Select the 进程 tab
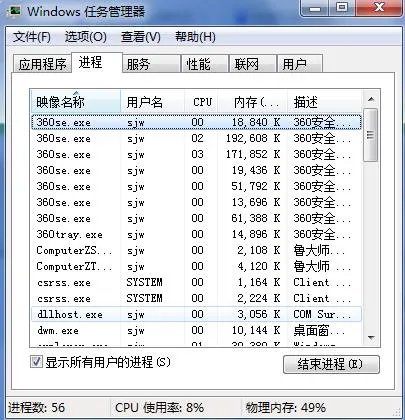Viewport: 405px width, 420px height. [97, 62]
